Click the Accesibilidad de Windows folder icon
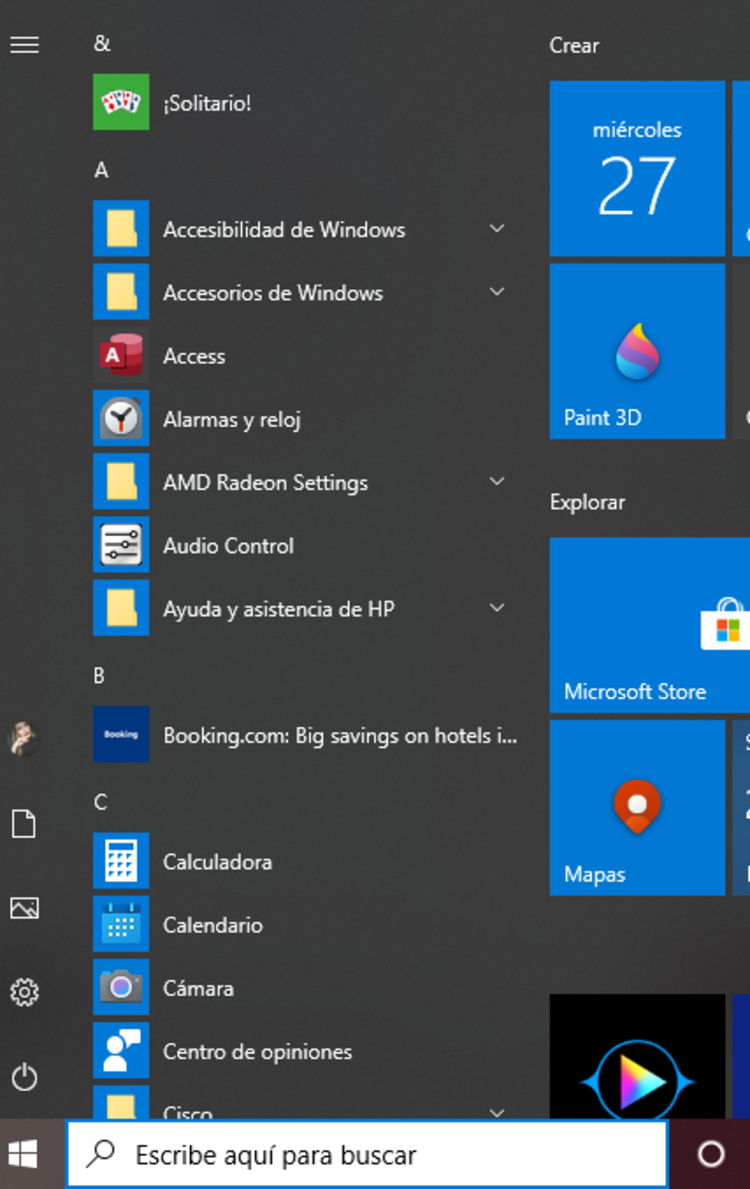The width and height of the screenshot is (750, 1189). [121, 229]
